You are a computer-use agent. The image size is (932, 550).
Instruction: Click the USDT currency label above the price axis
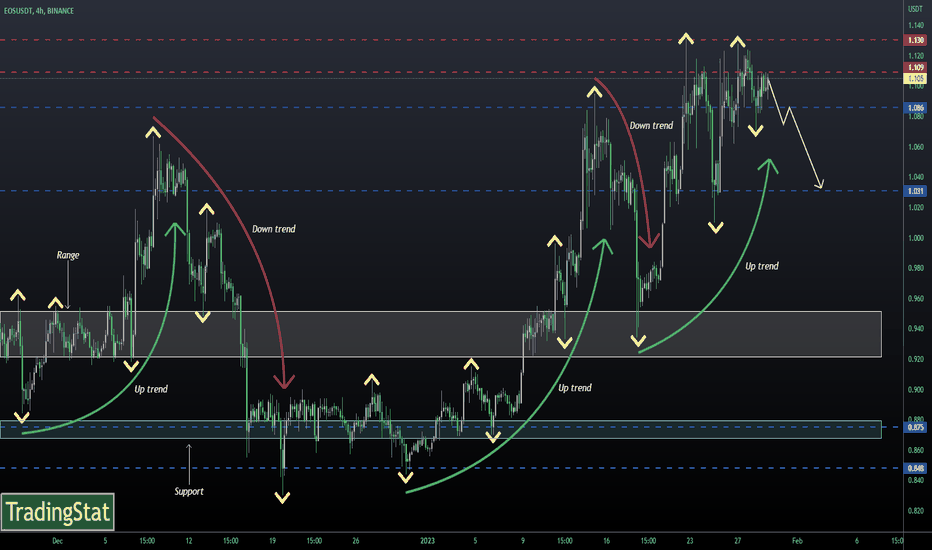pyautogui.click(x=915, y=9)
